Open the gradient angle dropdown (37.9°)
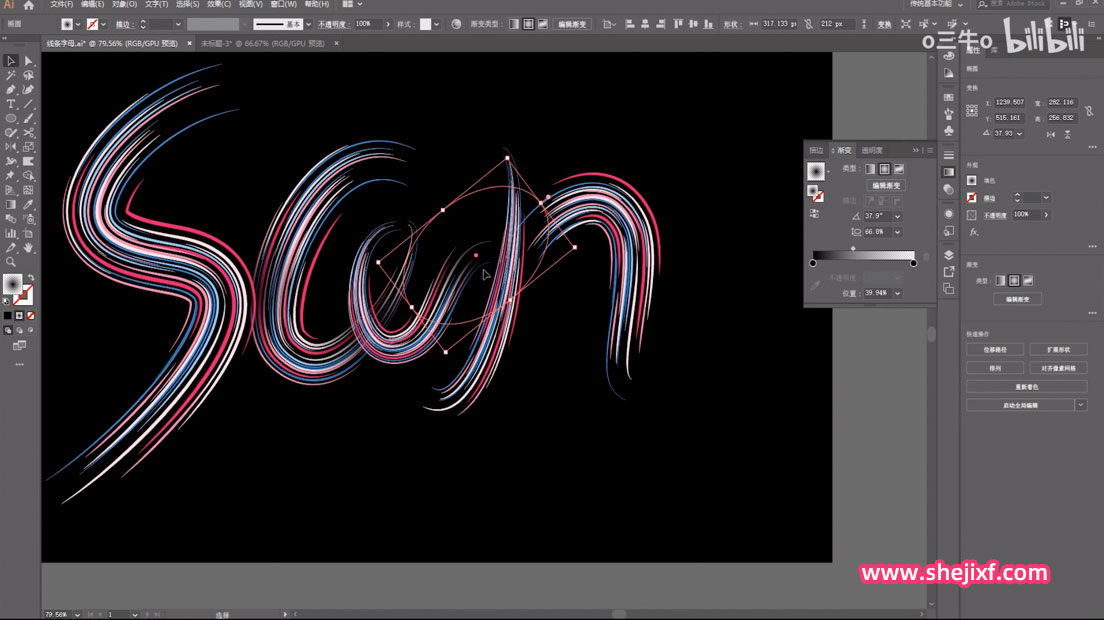 tap(897, 216)
